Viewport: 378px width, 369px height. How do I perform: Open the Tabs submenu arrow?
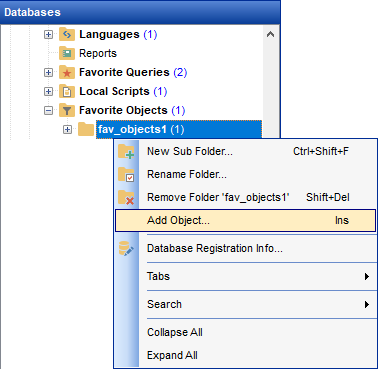(x=367, y=276)
